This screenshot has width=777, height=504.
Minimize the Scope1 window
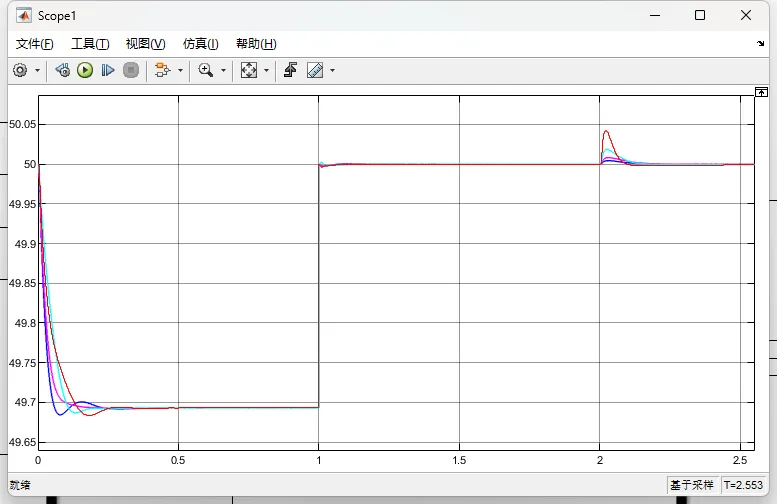coord(655,15)
